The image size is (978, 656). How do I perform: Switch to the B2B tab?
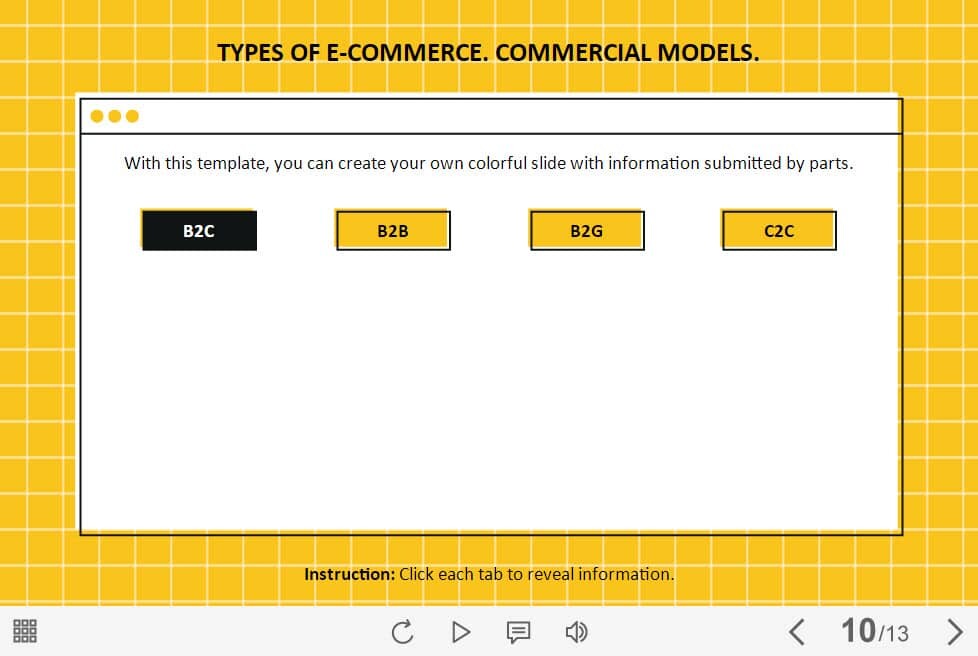pyautogui.click(x=393, y=231)
